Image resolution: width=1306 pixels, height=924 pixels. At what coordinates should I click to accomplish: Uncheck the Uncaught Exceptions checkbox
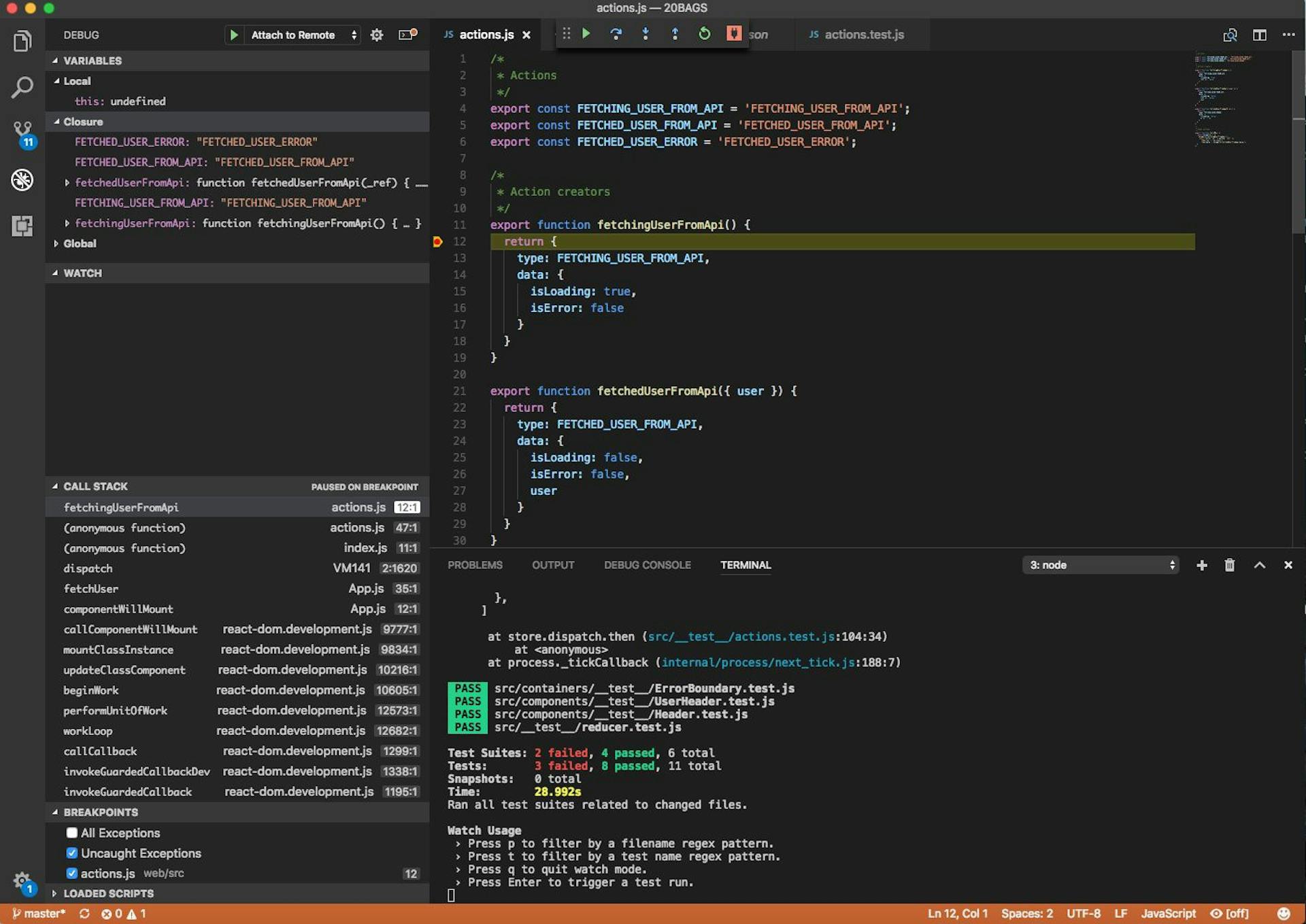pos(71,853)
